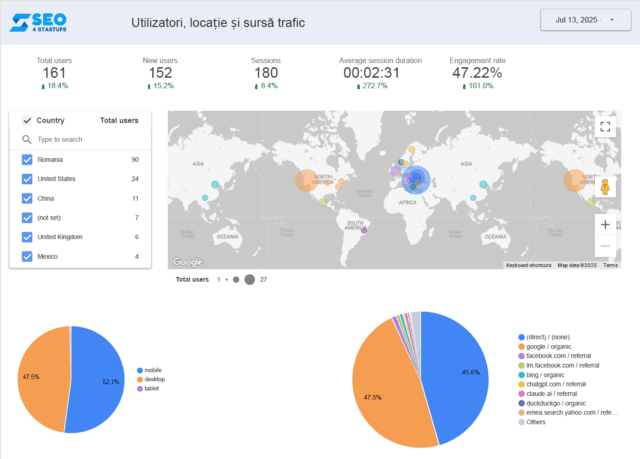Select the mobile legend color swatch
This screenshot has width=640, height=459.
[140, 370]
